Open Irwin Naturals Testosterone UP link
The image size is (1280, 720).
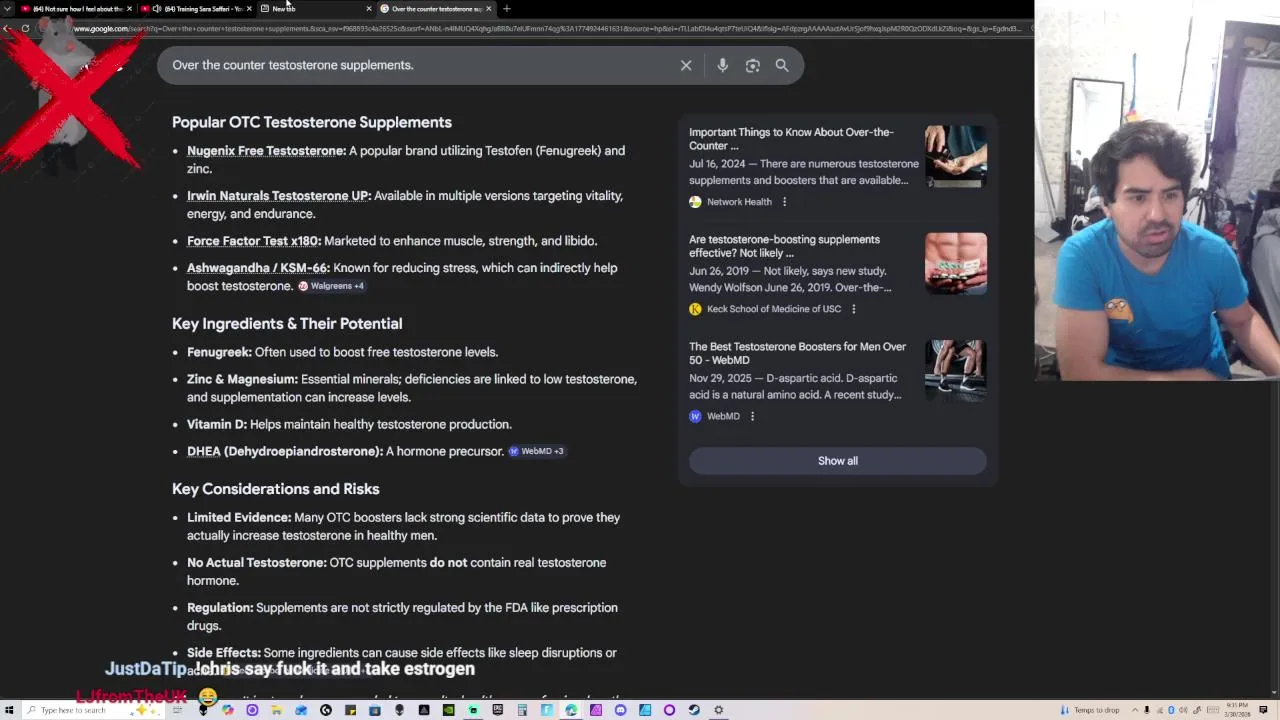(279, 196)
